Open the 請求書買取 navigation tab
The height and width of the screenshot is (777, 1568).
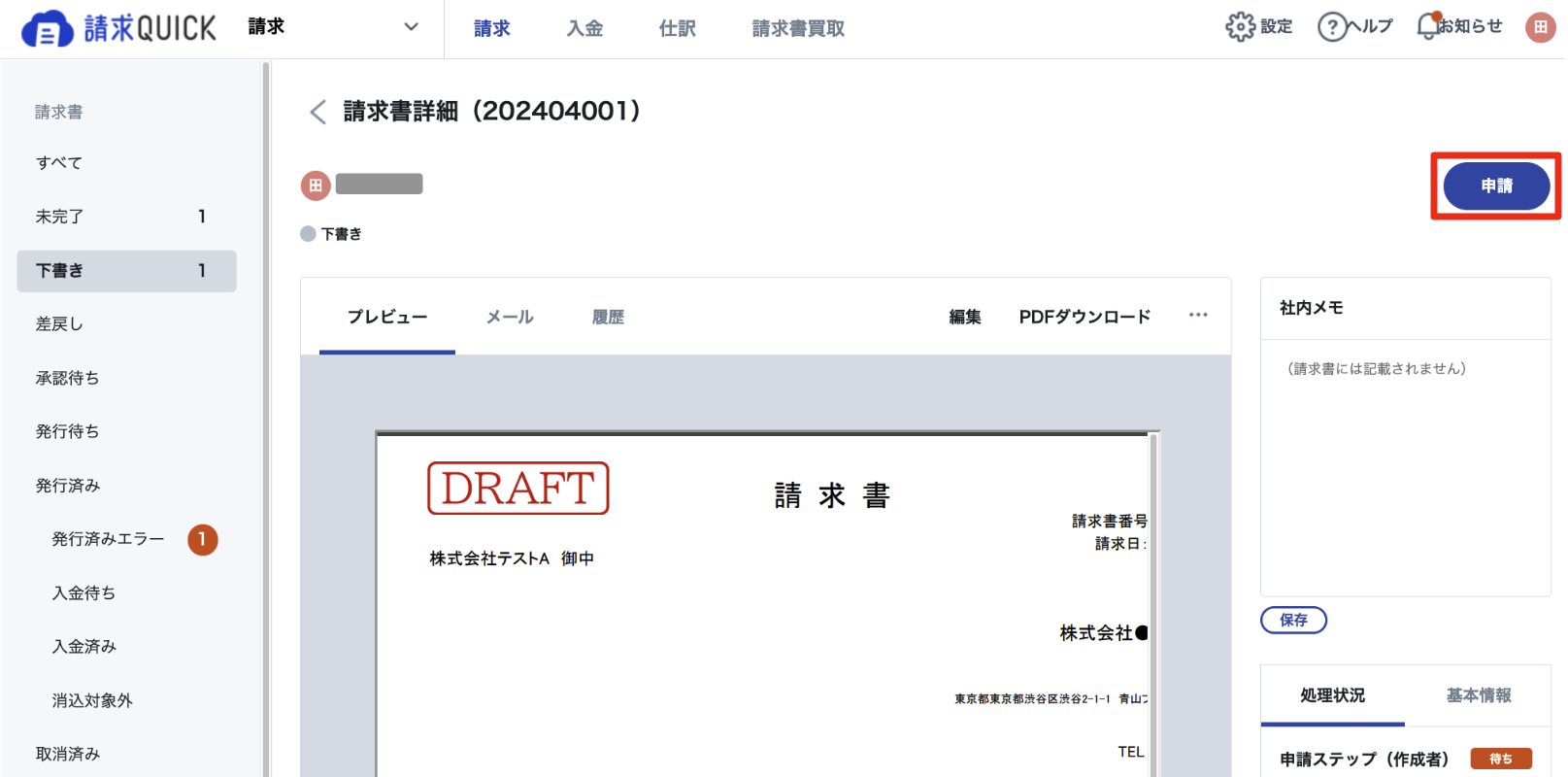click(798, 28)
